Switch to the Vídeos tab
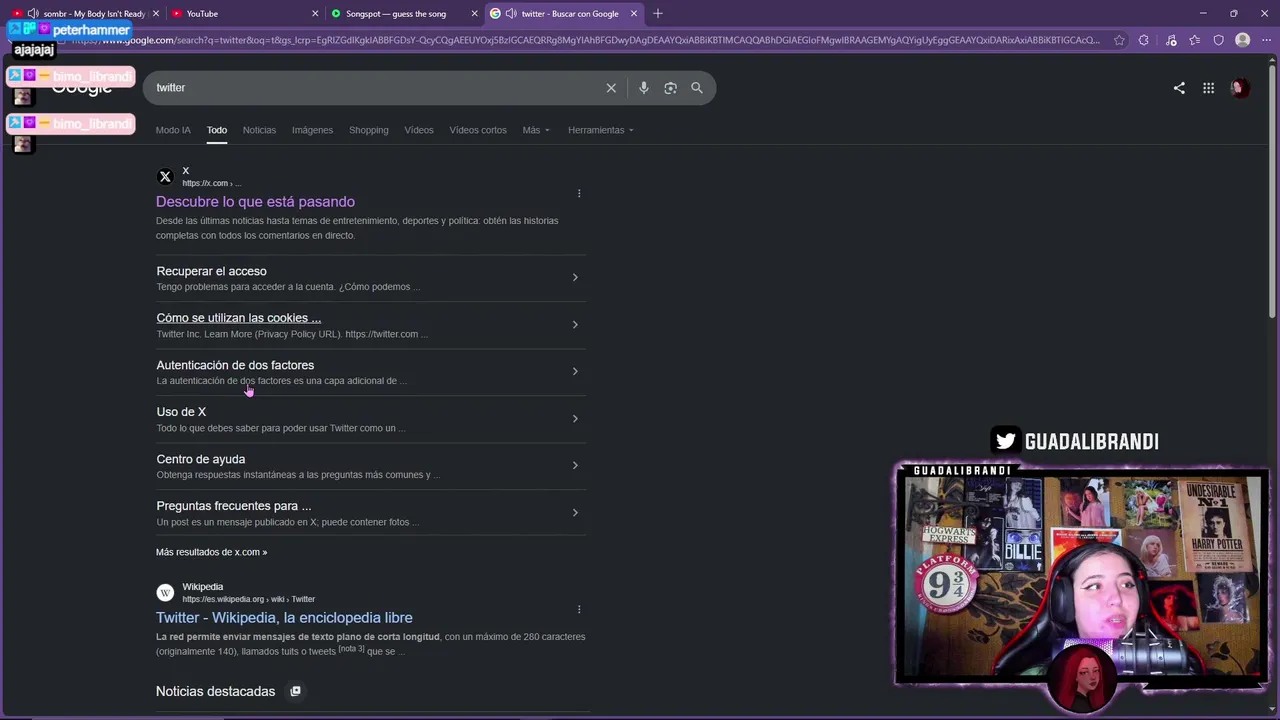Screen dimensions: 1280x720 point(419,130)
